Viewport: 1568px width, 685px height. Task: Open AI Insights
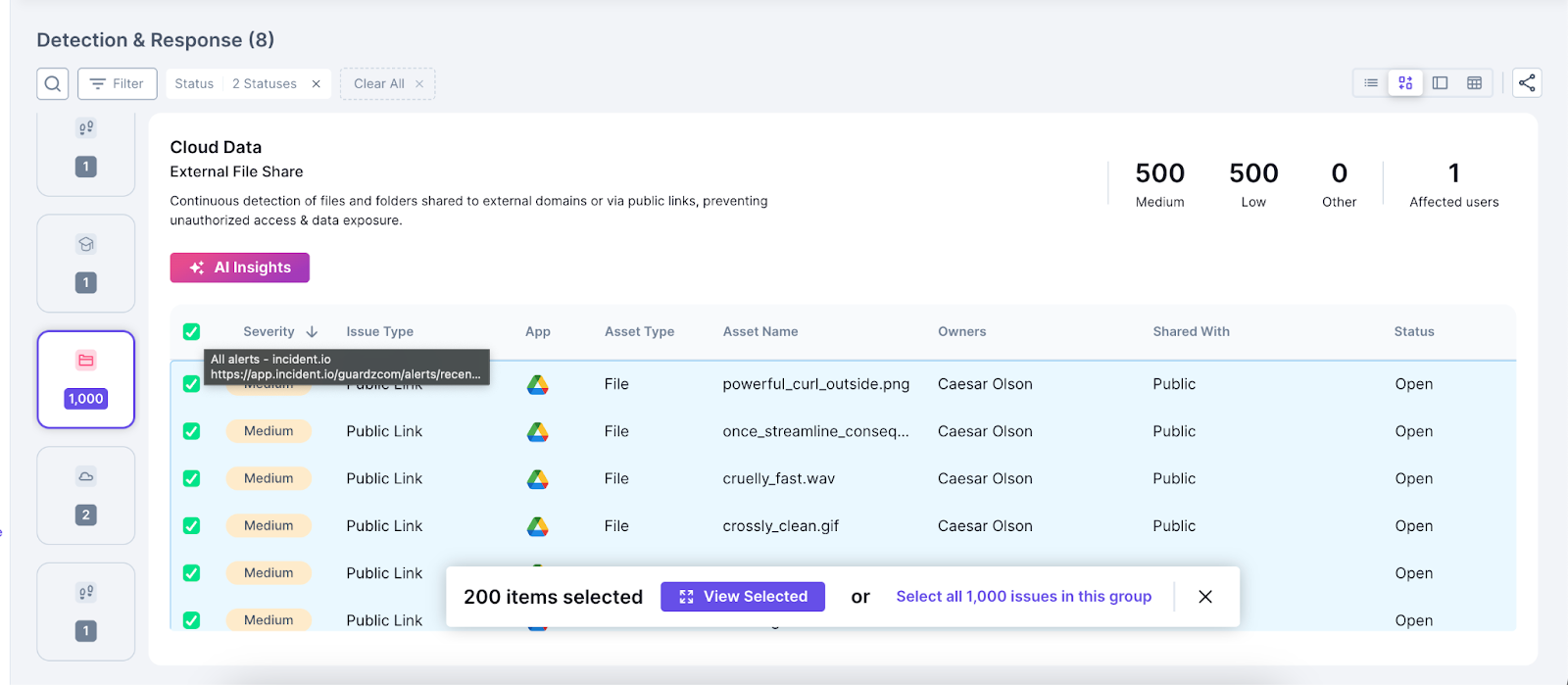(240, 268)
